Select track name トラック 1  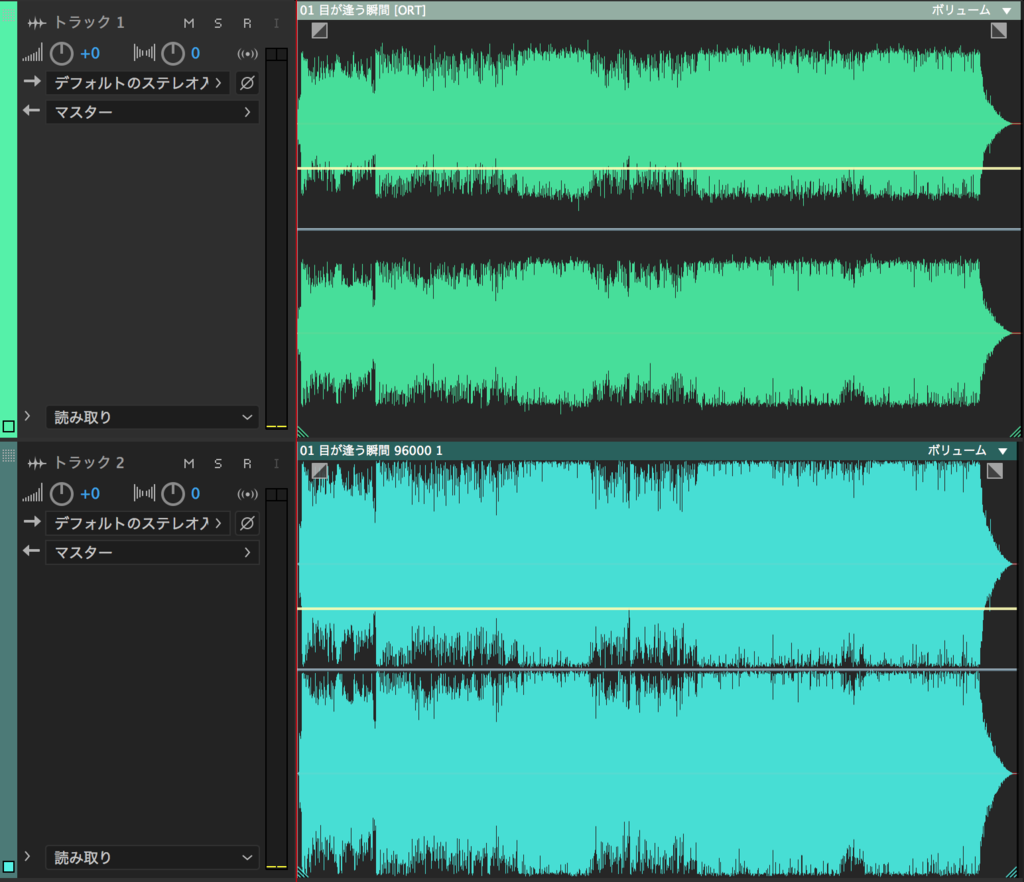89,23
